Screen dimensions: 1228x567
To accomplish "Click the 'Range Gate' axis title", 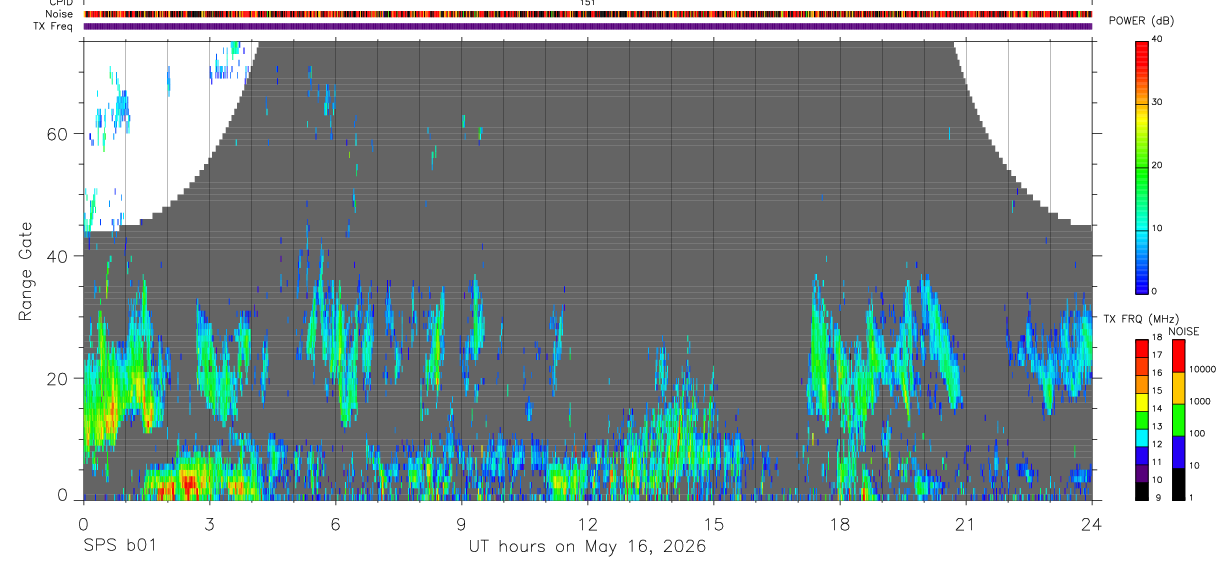I will (x=26, y=273).
